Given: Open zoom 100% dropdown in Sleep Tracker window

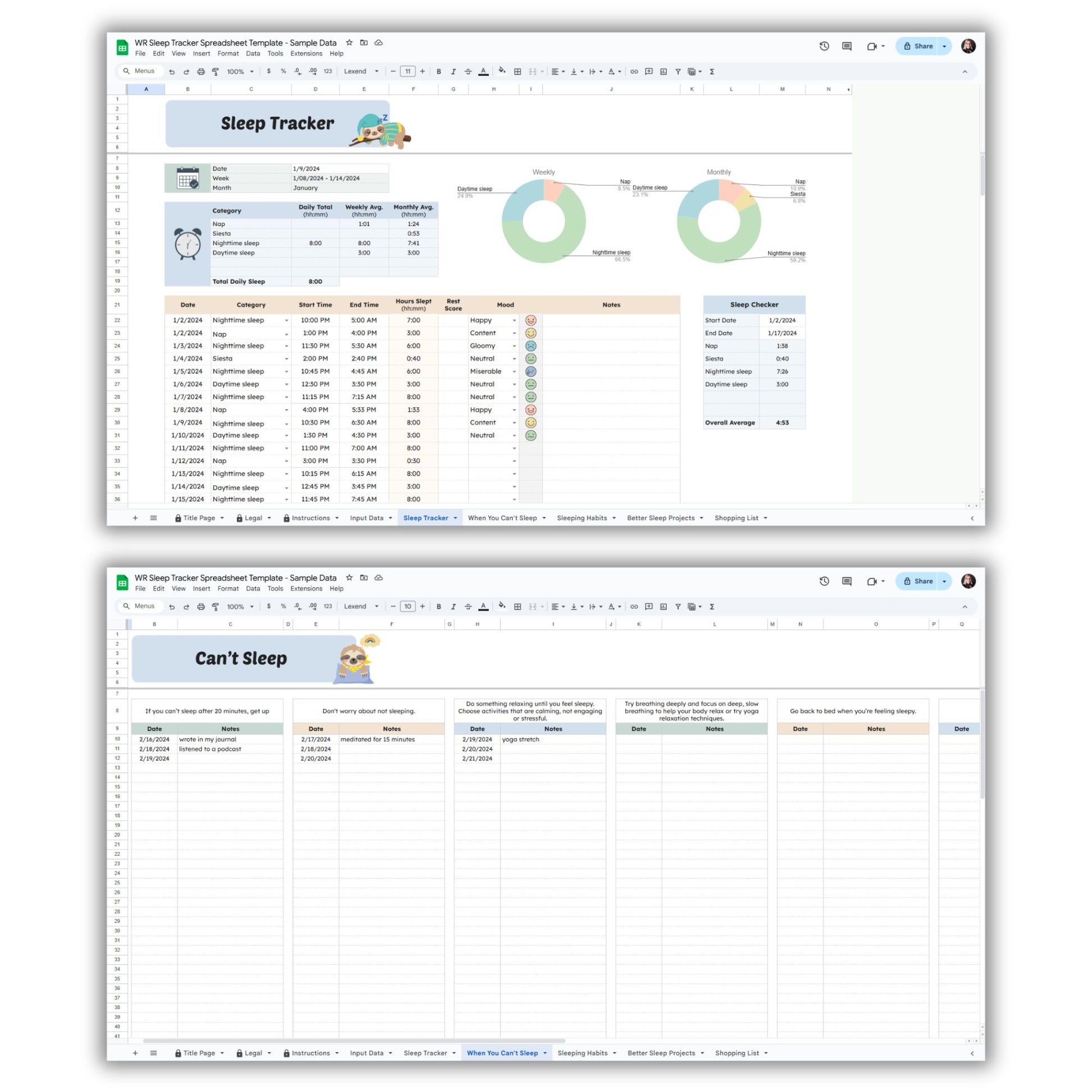Looking at the screenshot, I should click(240, 72).
